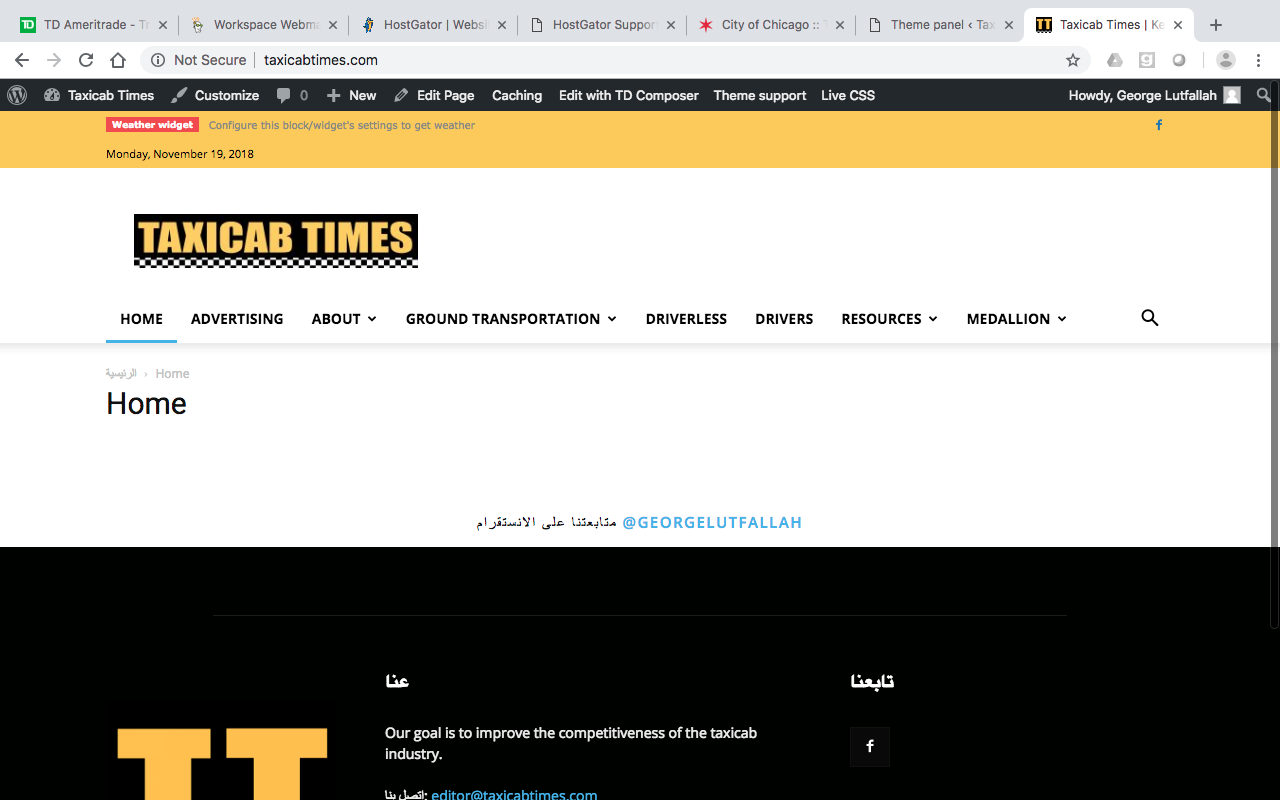Click the cloud extension icon in toolbar

tap(1115, 60)
